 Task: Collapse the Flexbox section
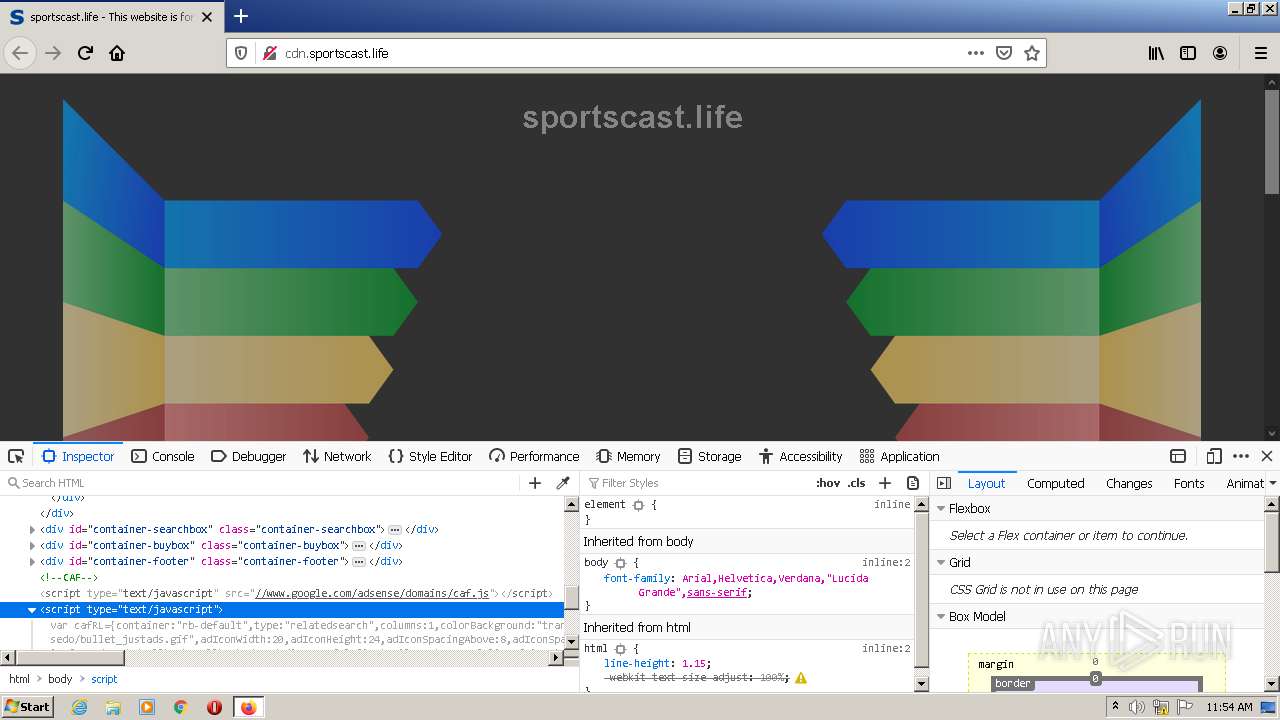pyautogui.click(x=940, y=509)
